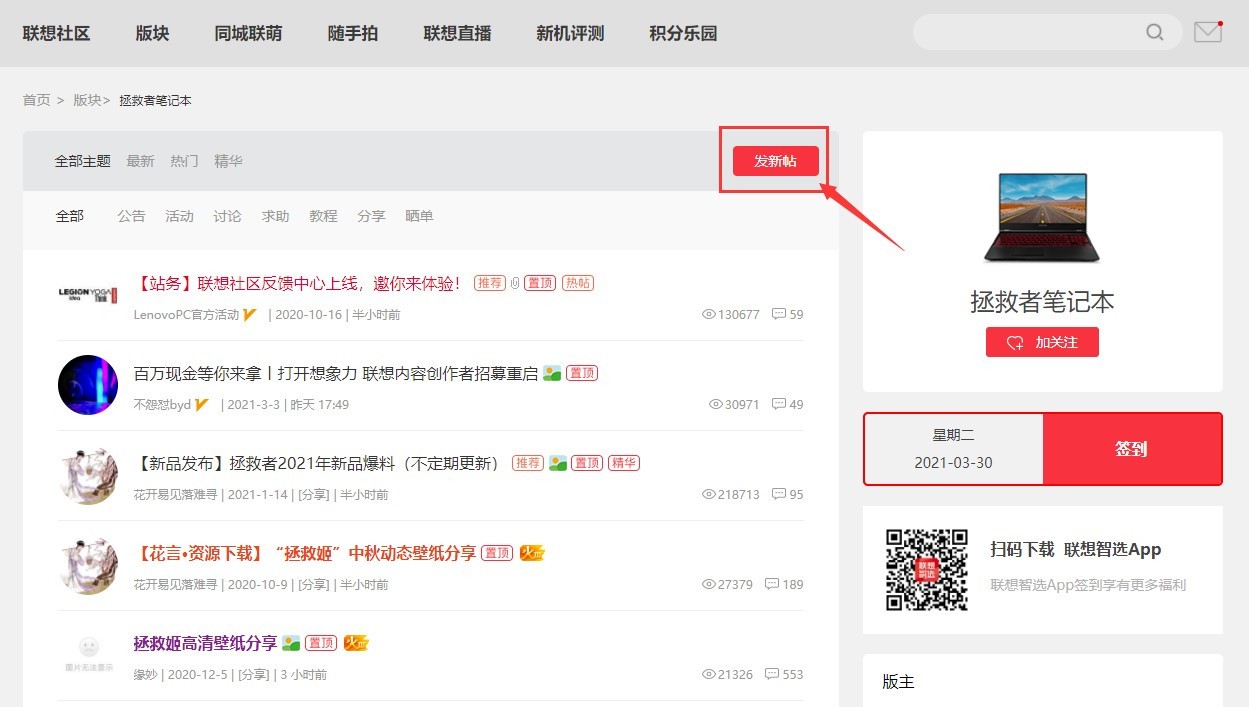
Task: Open the “拯救姬”中秋动态壁纸分享 post
Action: [x=305, y=553]
